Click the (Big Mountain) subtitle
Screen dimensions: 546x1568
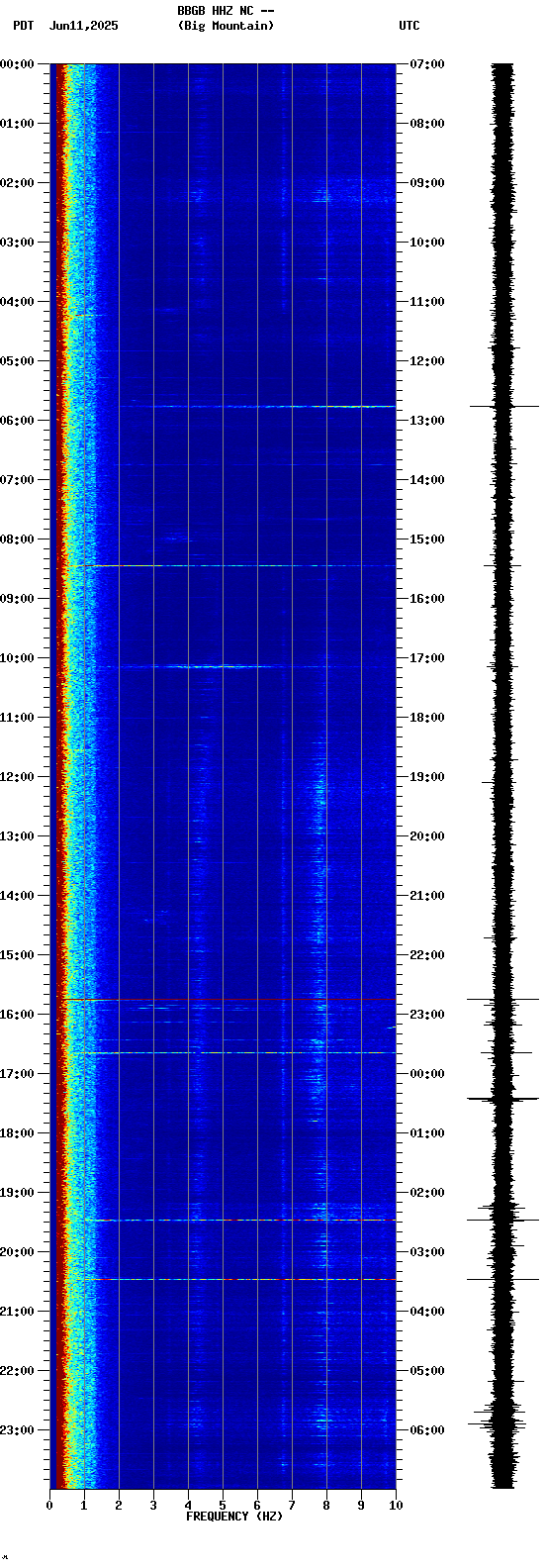[226, 26]
